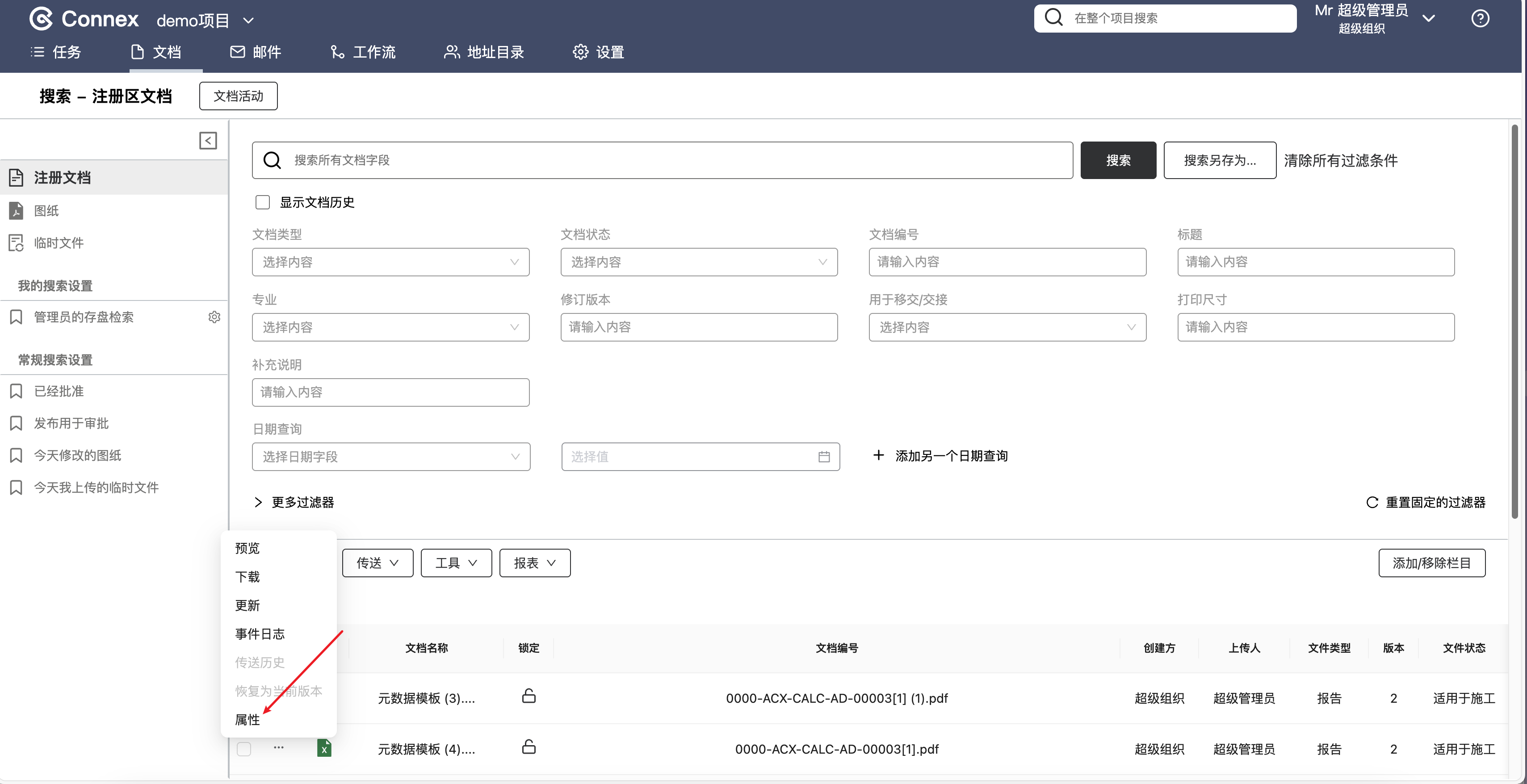Click the black 搜索 button
This screenshot has width=1527, height=784.
1117,161
